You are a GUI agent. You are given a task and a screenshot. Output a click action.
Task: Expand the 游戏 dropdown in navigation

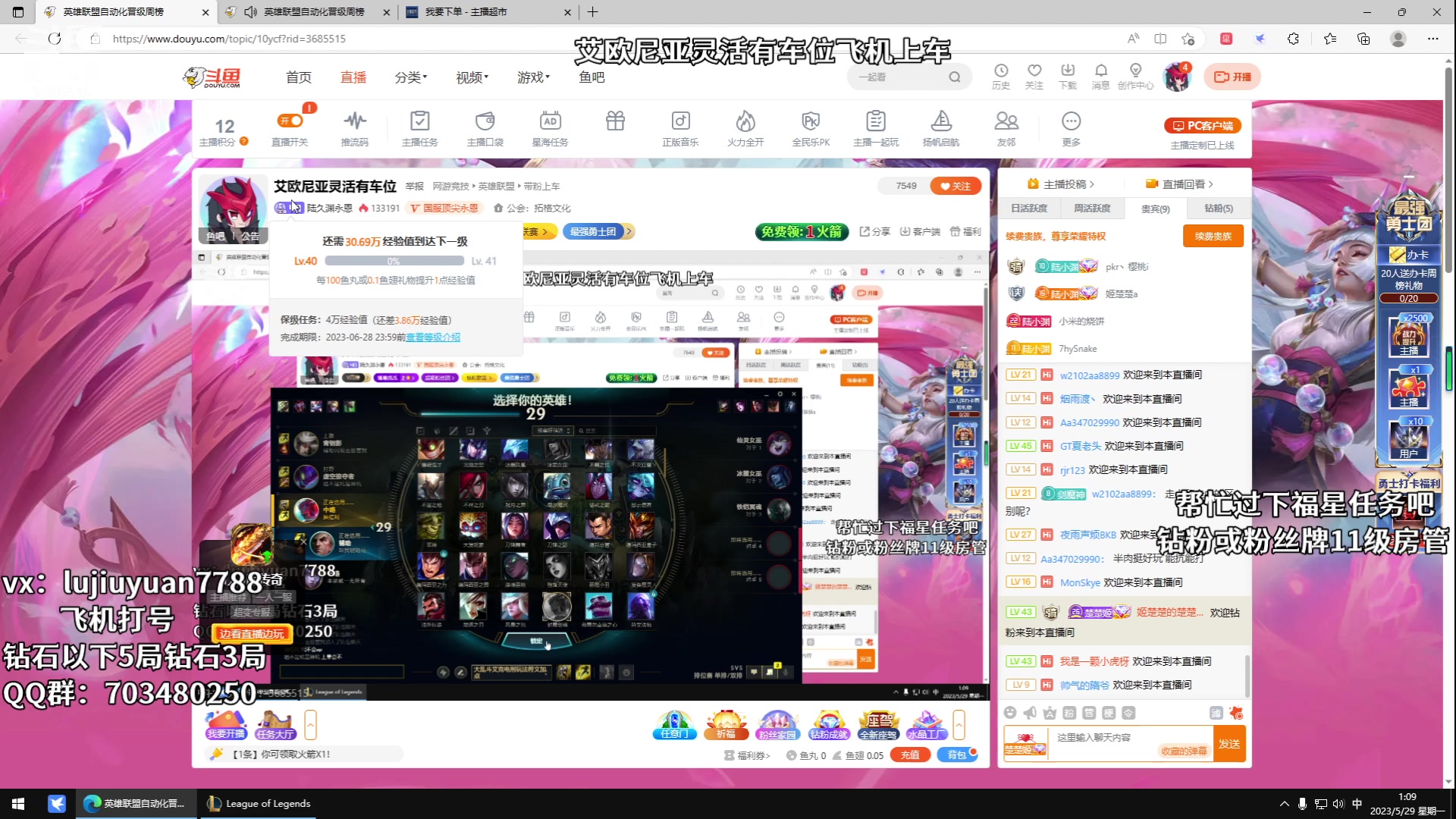(x=533, y=77)
